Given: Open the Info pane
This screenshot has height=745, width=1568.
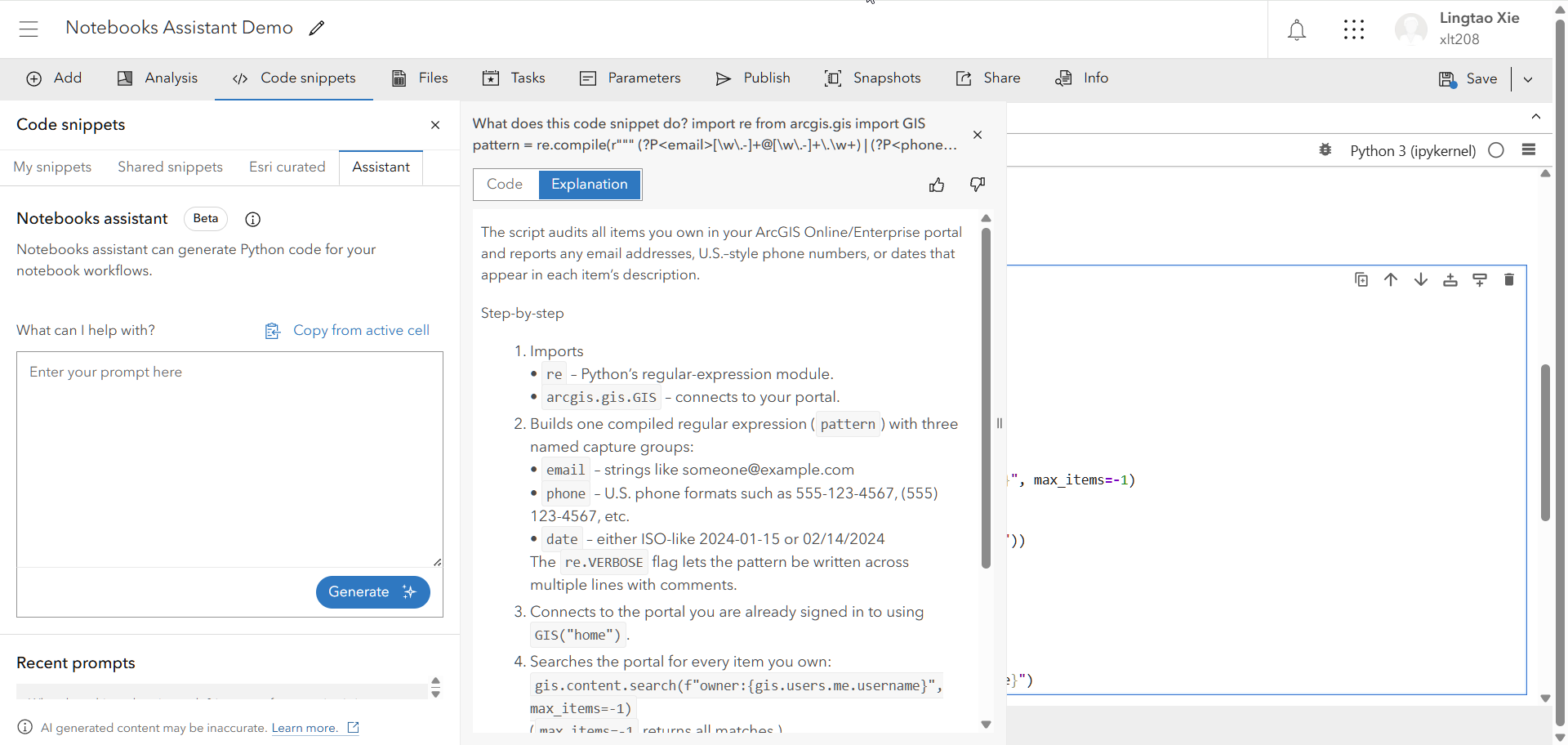Looking at the screenshot, I should coord(1082,78).
